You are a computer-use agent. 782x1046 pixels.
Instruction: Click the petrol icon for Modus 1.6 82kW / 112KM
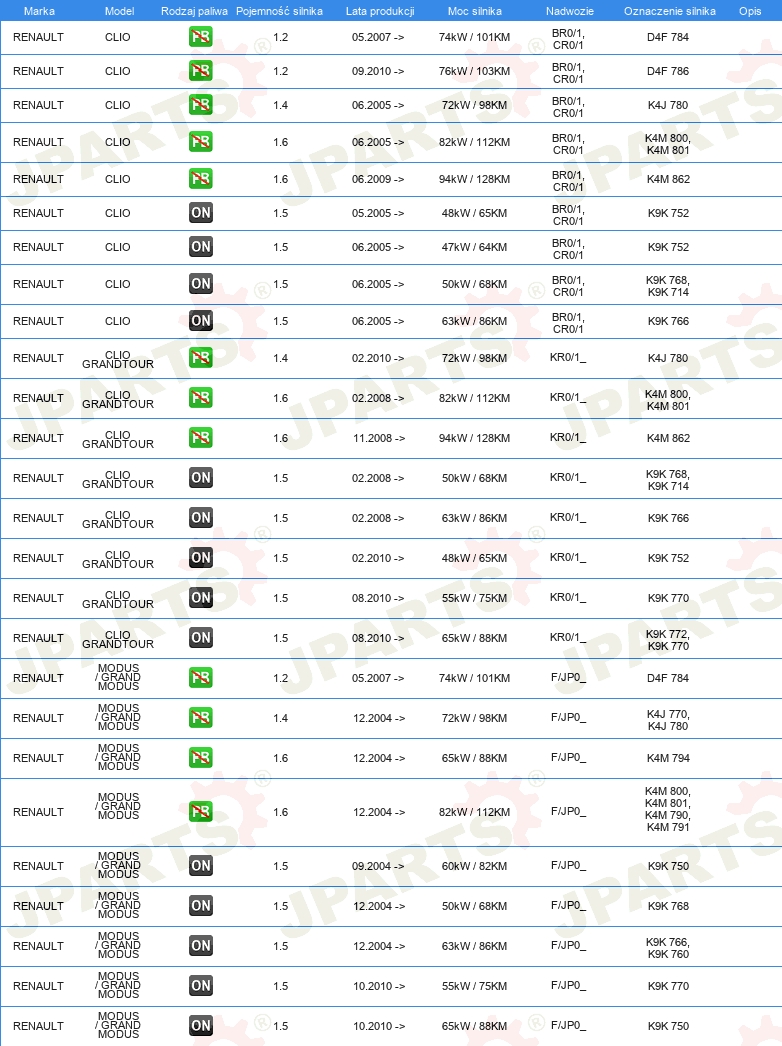pyautogui.click(x=201, y=812)
